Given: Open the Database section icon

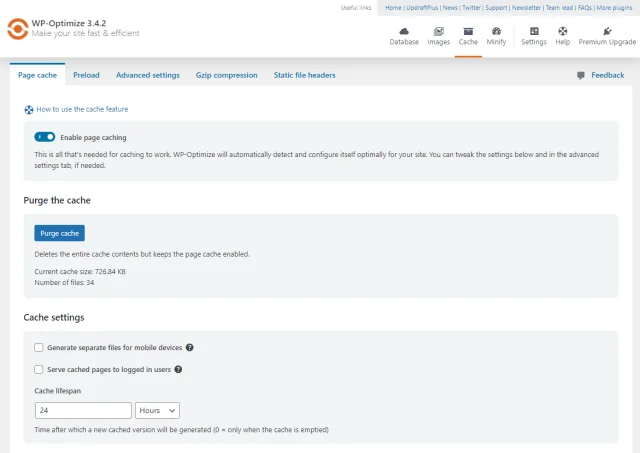Looking at the screenshot, I should [x=404, y=31].
